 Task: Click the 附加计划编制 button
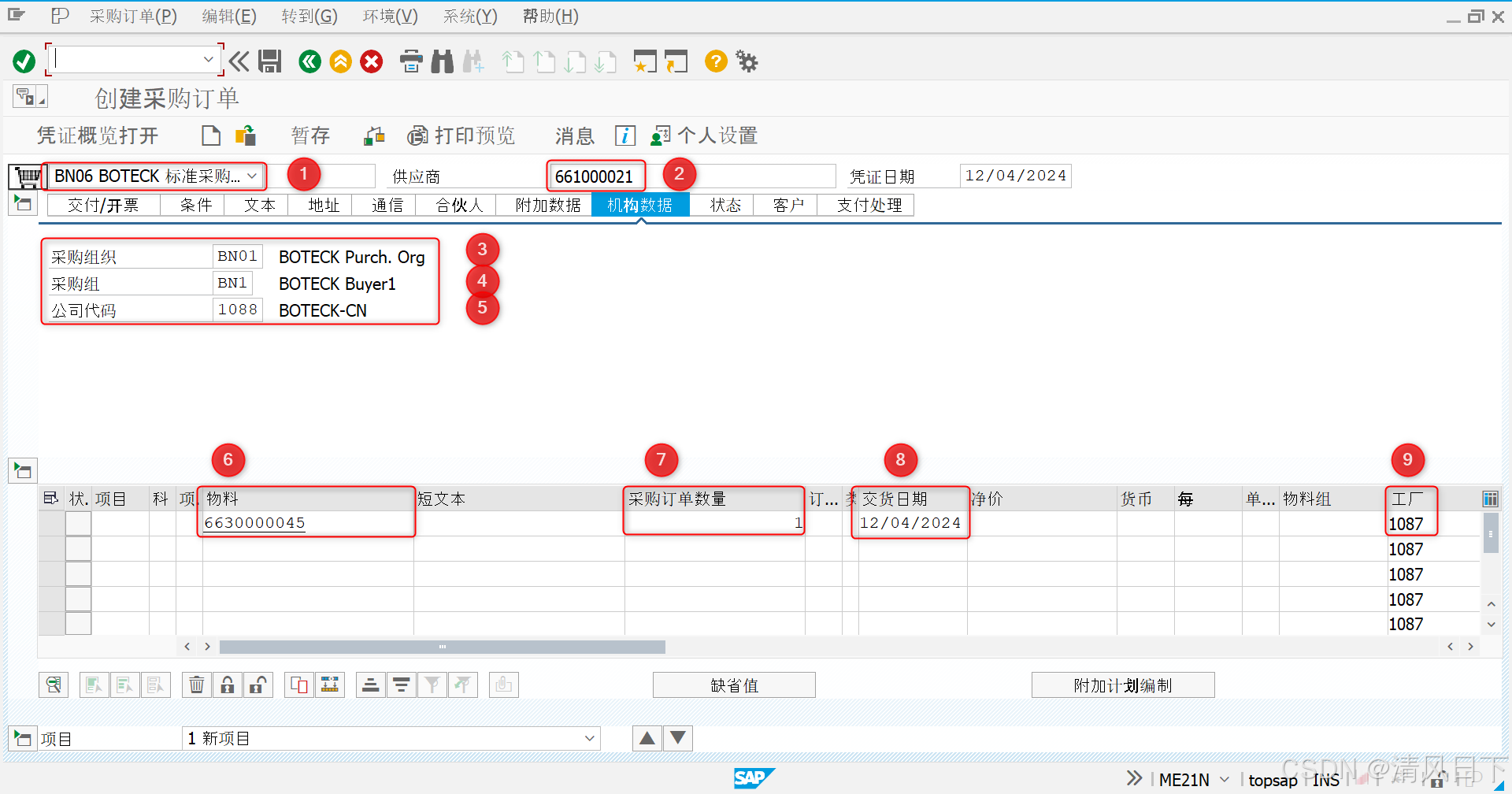tap(1123, 685)
